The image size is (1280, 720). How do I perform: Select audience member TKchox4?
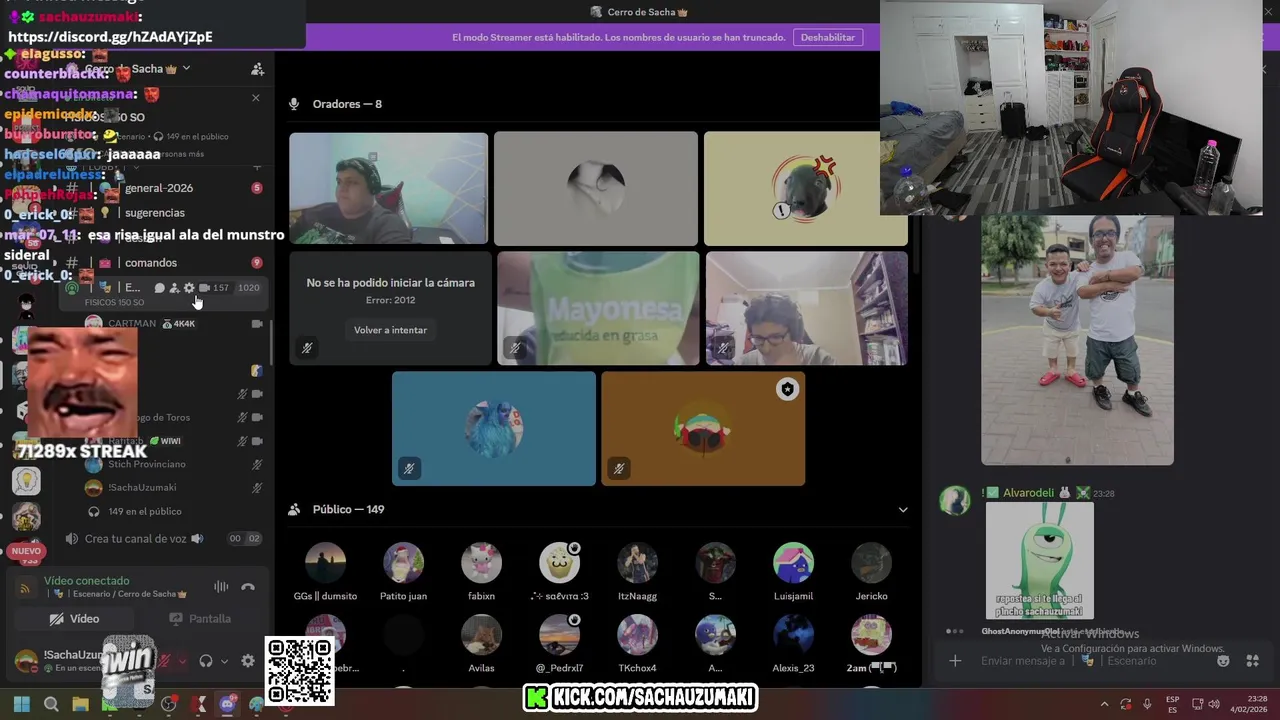pyautogui.click(x=637, y=644)
